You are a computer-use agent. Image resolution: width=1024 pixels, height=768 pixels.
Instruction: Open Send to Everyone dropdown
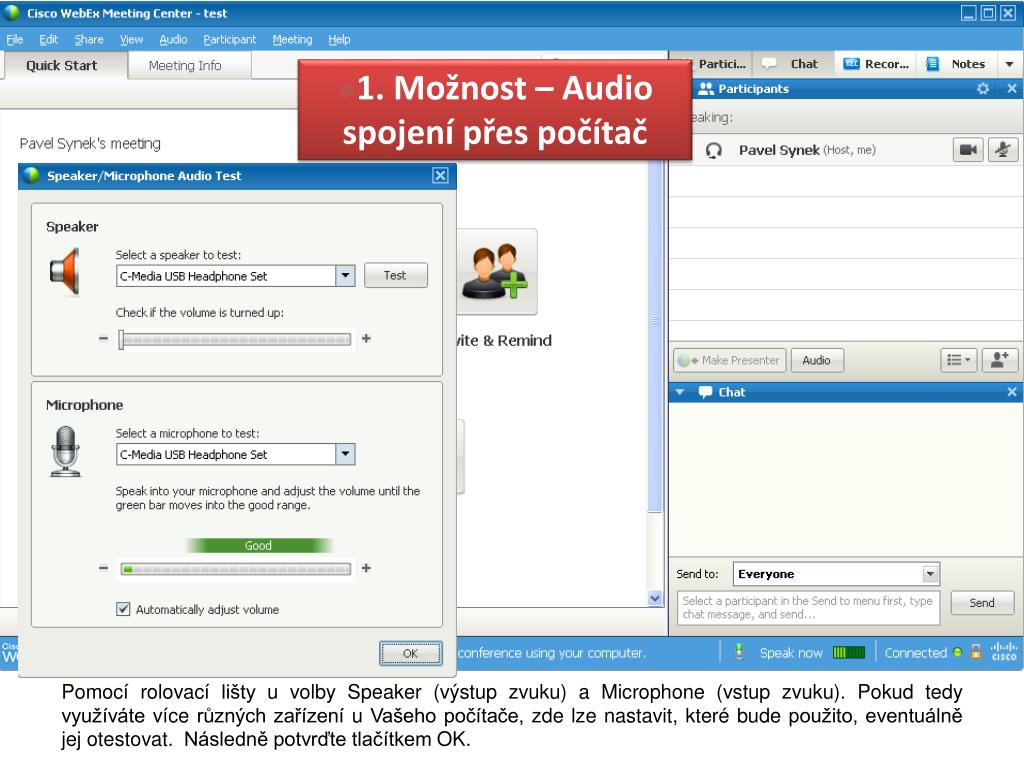(x=930, y=574)
